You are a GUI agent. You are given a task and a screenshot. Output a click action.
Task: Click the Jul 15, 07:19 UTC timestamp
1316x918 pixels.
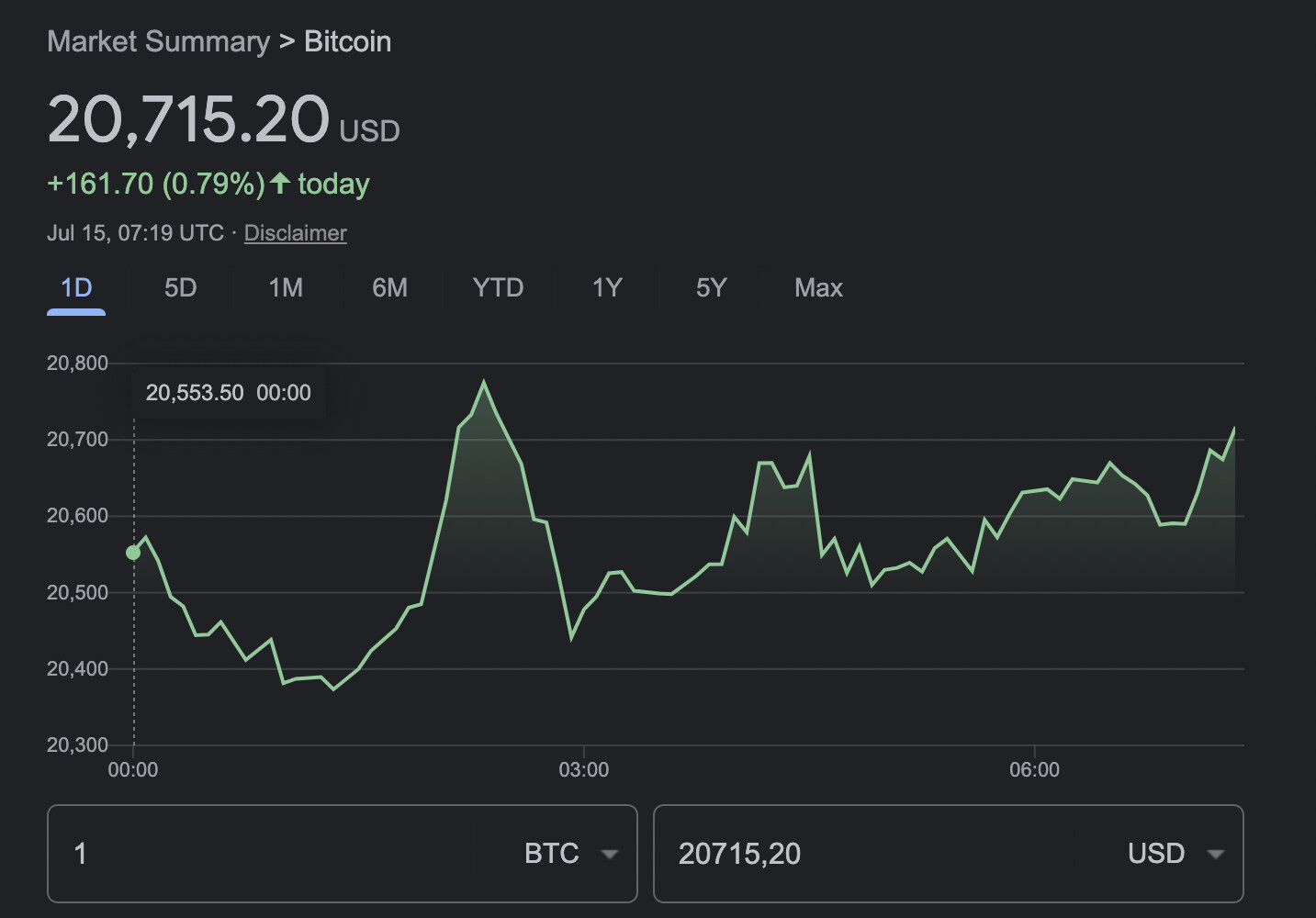135,233
